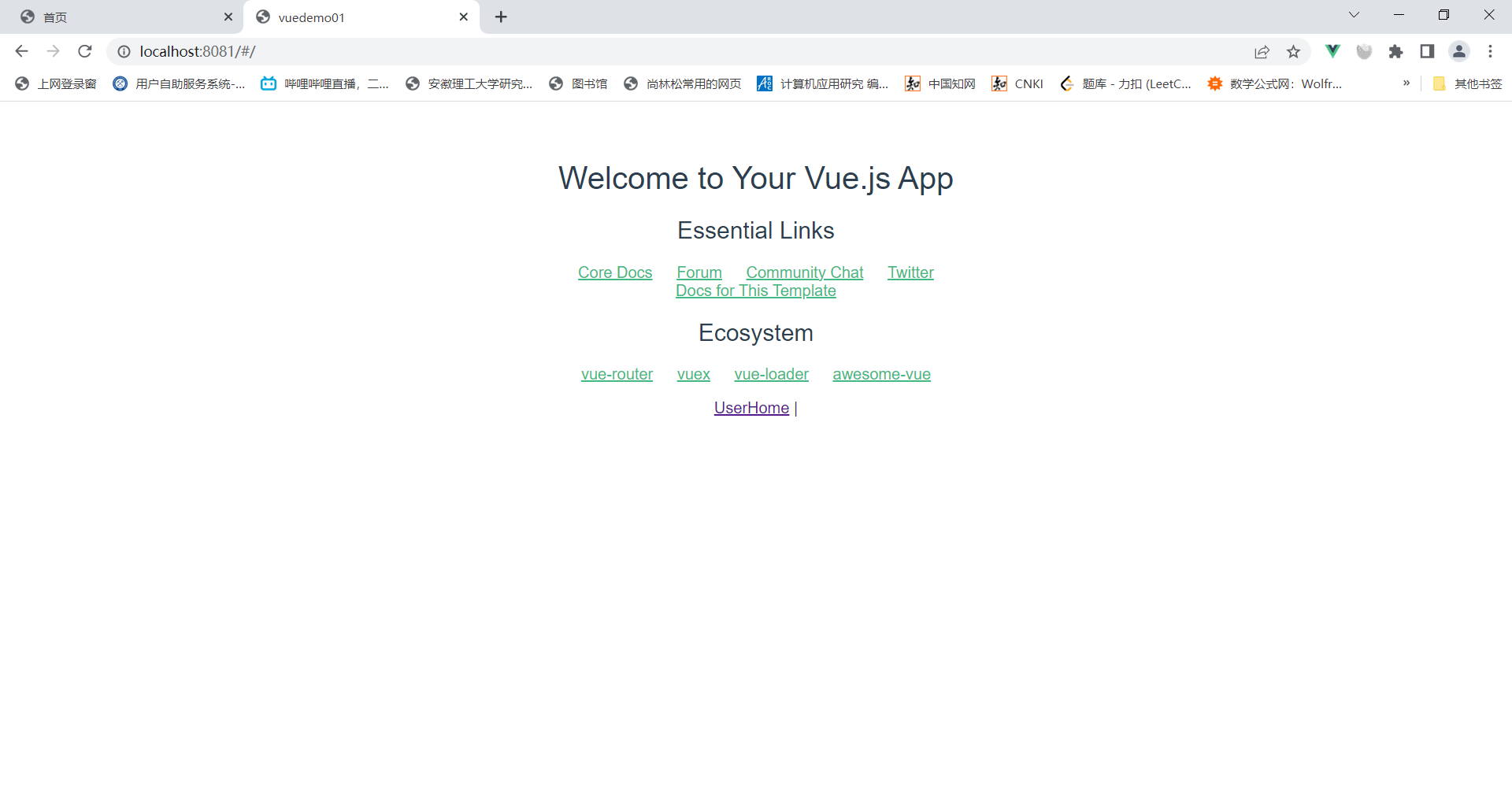Open the vue-loader link
The height and width of the screenshot is (811, 1512).
(x=772, y=374)
